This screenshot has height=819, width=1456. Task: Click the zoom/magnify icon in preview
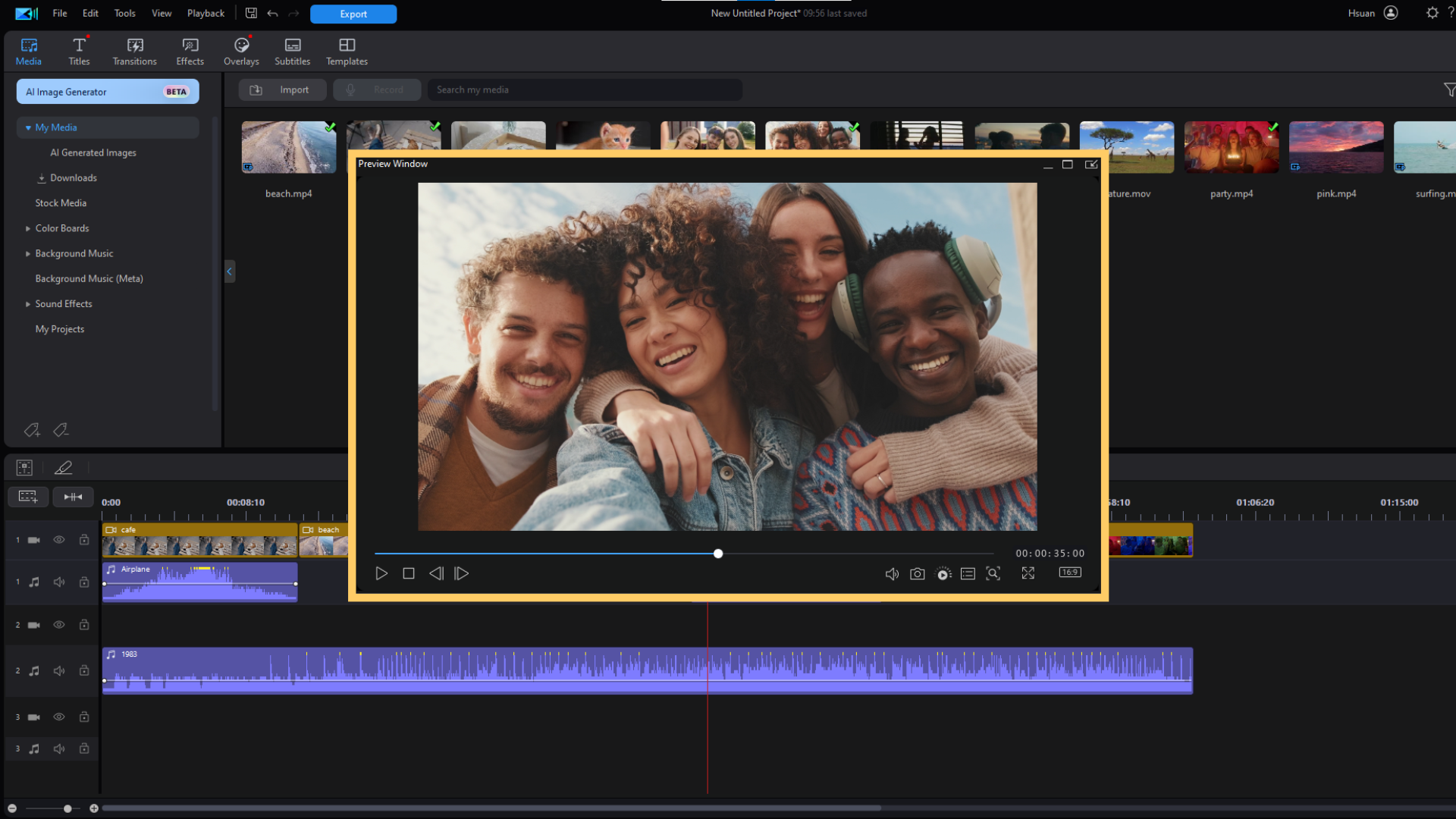pyautogui.click(x=993, y=573)
